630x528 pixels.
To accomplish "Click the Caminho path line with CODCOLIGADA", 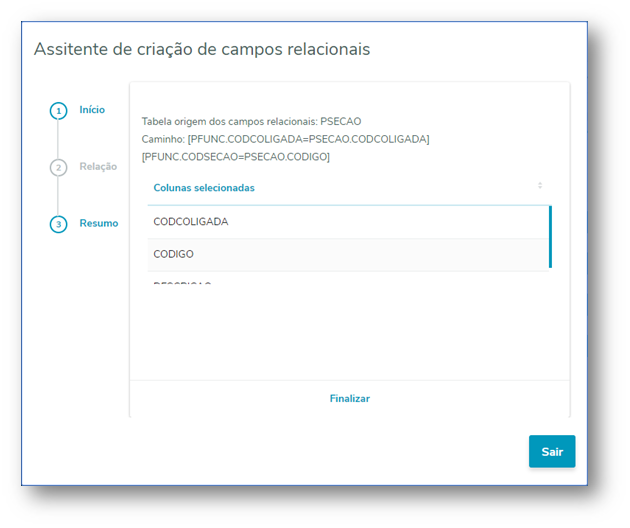I will [285, 139].
